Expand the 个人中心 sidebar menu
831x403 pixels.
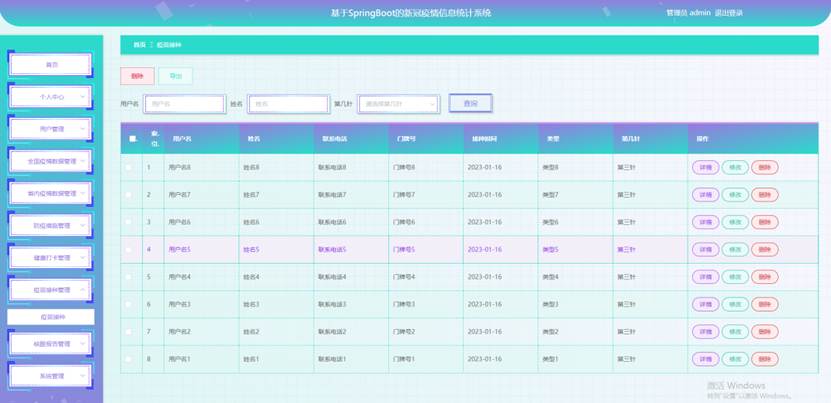(51, 97)
